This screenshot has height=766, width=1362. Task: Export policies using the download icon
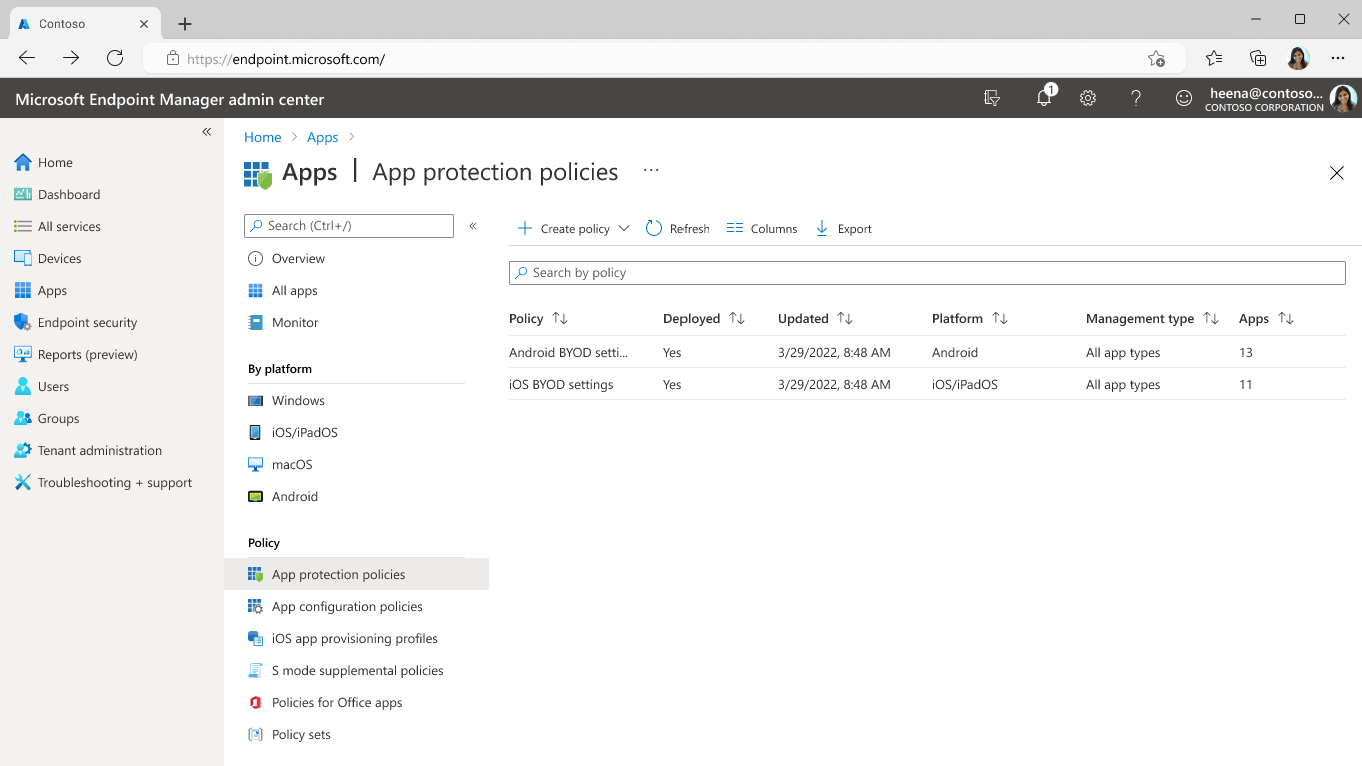822,229
